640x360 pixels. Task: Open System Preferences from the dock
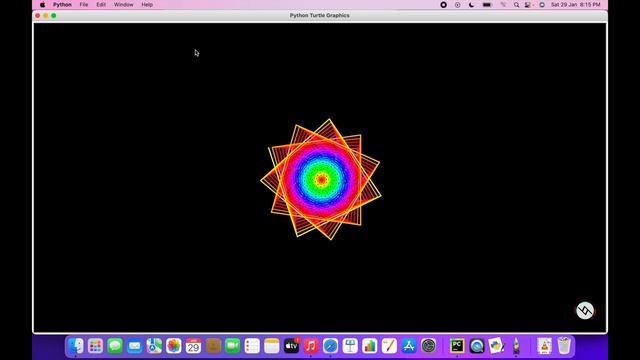429,346
